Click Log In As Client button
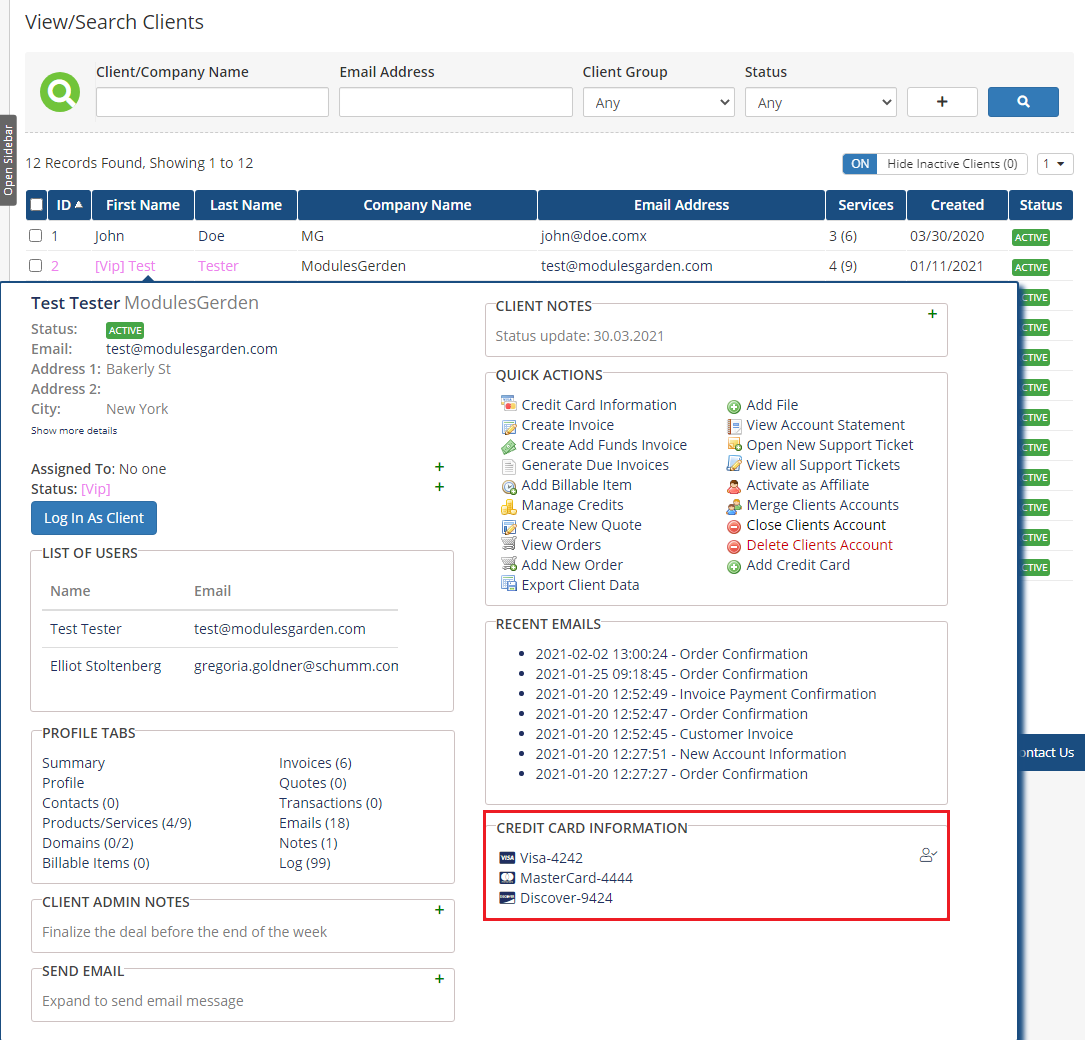 click(x=94, y=518)
